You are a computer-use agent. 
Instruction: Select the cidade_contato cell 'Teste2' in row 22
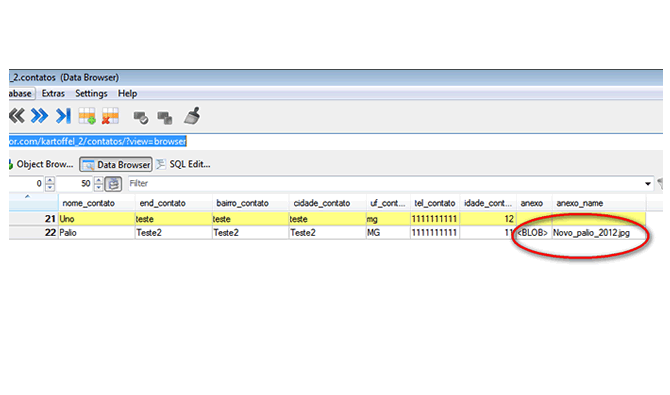coord(327,233)
